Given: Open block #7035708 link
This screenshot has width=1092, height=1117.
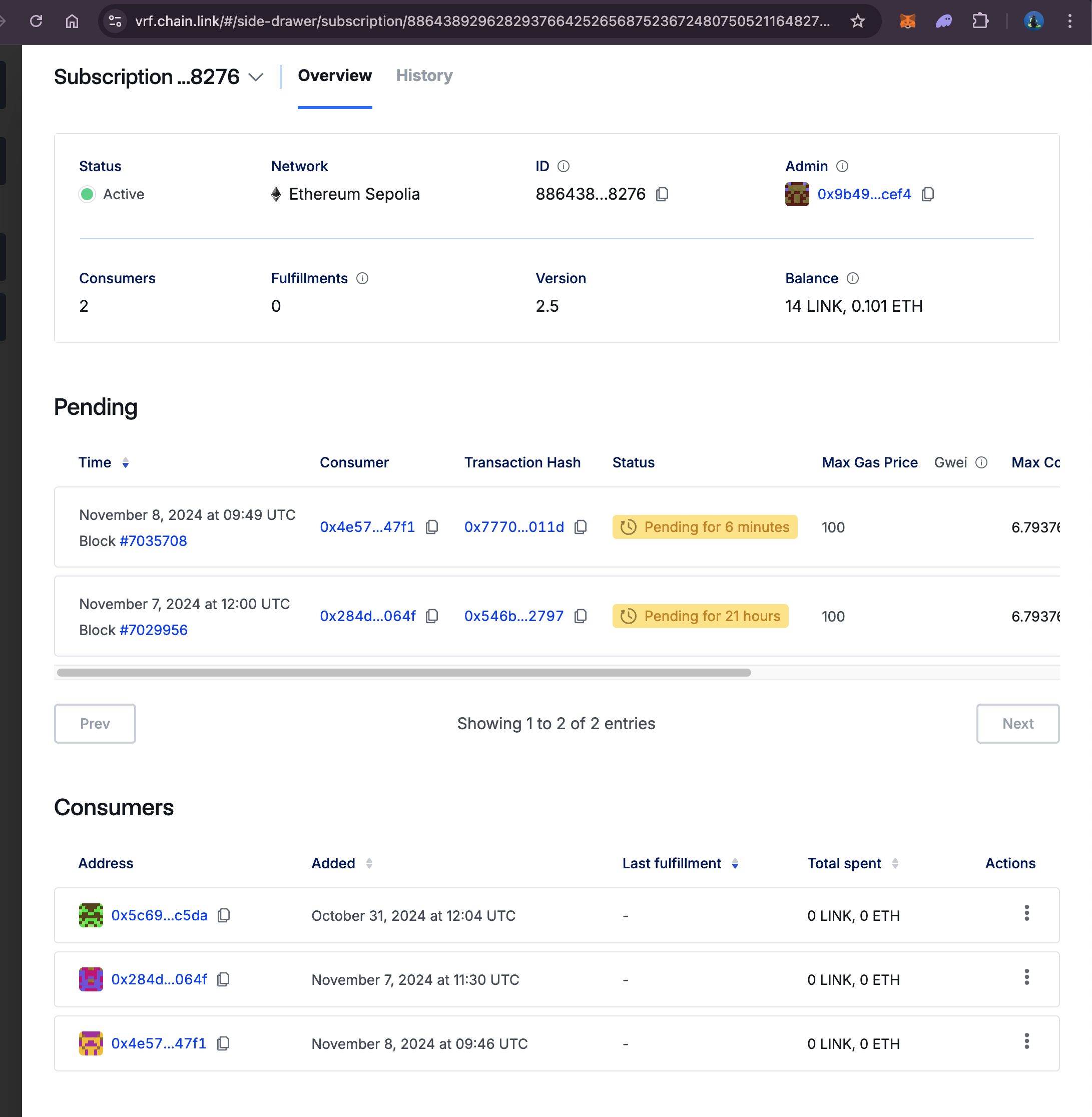Looking at the screenshot, I should coord(153,541).
